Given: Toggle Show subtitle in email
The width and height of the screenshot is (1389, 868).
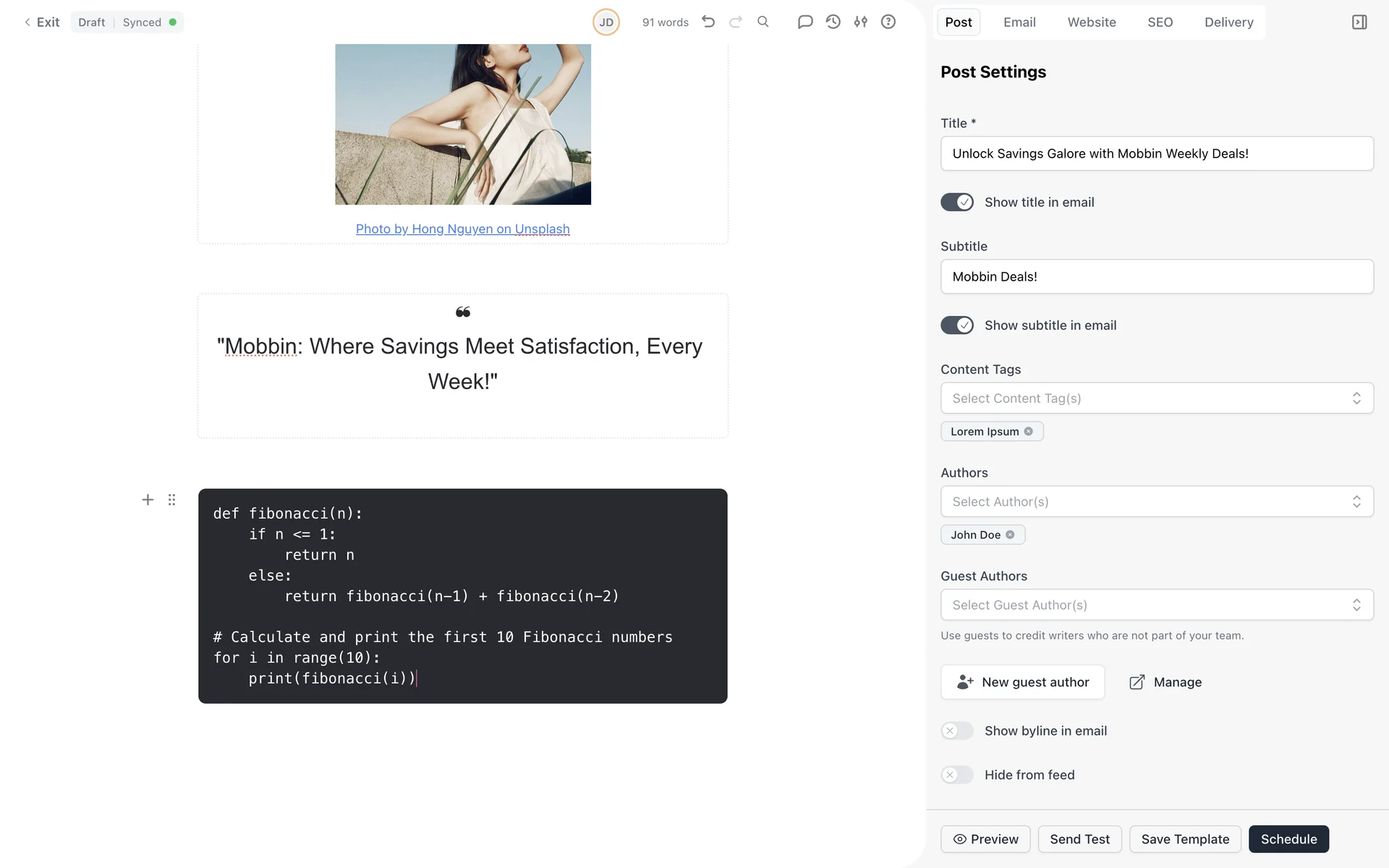Looking at the screenshot, I should tap(957, 325).
